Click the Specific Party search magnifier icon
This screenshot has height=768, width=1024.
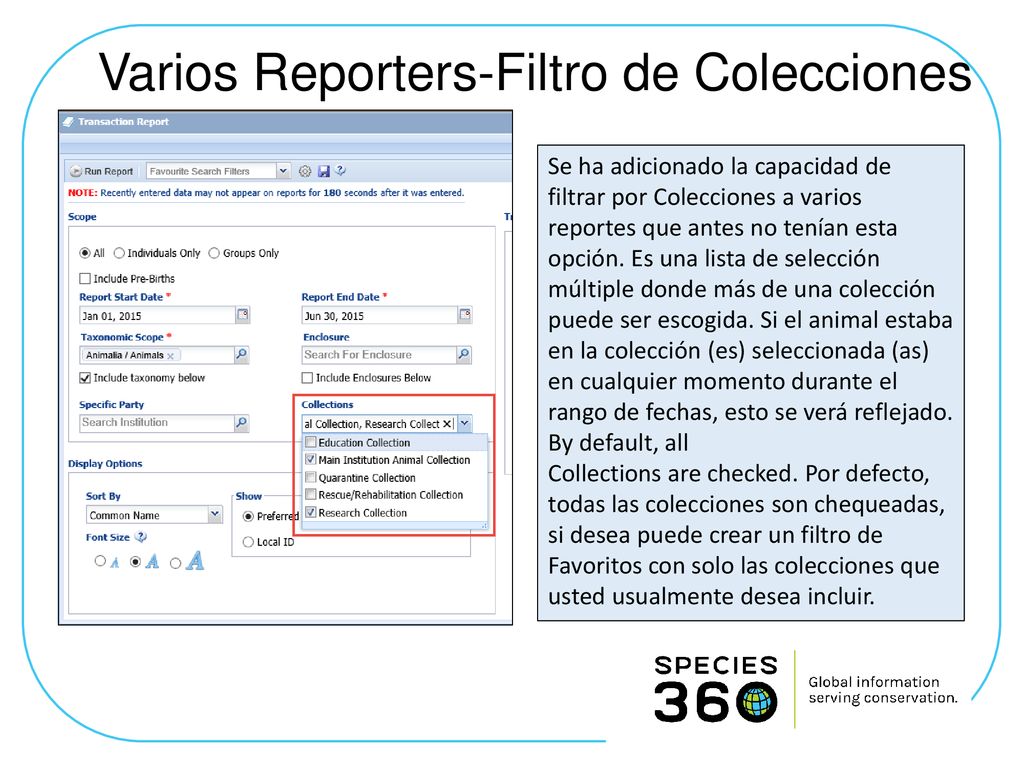(x=242, y=423)
